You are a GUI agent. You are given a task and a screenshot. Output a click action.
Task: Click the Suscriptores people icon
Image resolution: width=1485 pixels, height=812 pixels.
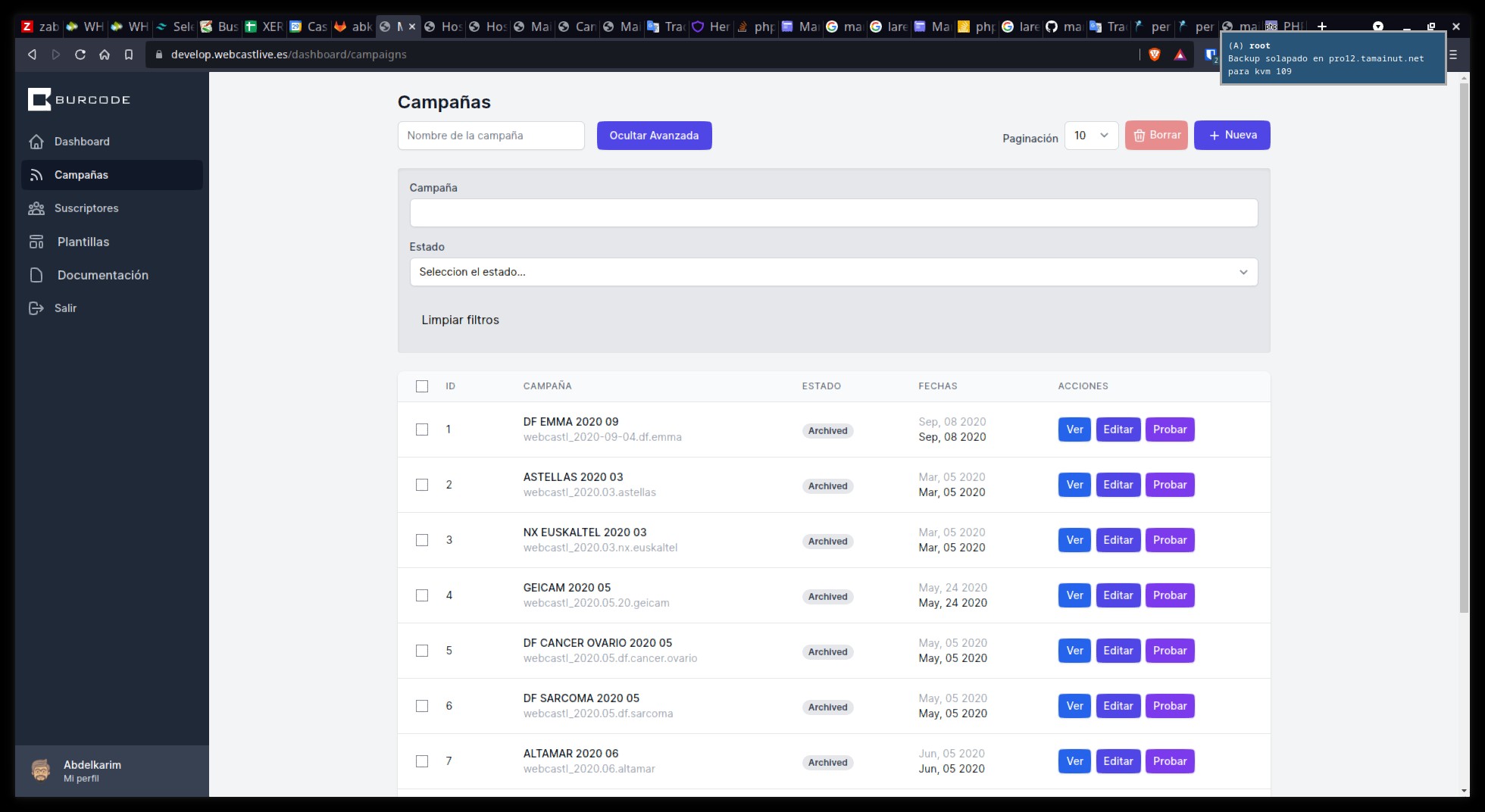pos(36,208)
